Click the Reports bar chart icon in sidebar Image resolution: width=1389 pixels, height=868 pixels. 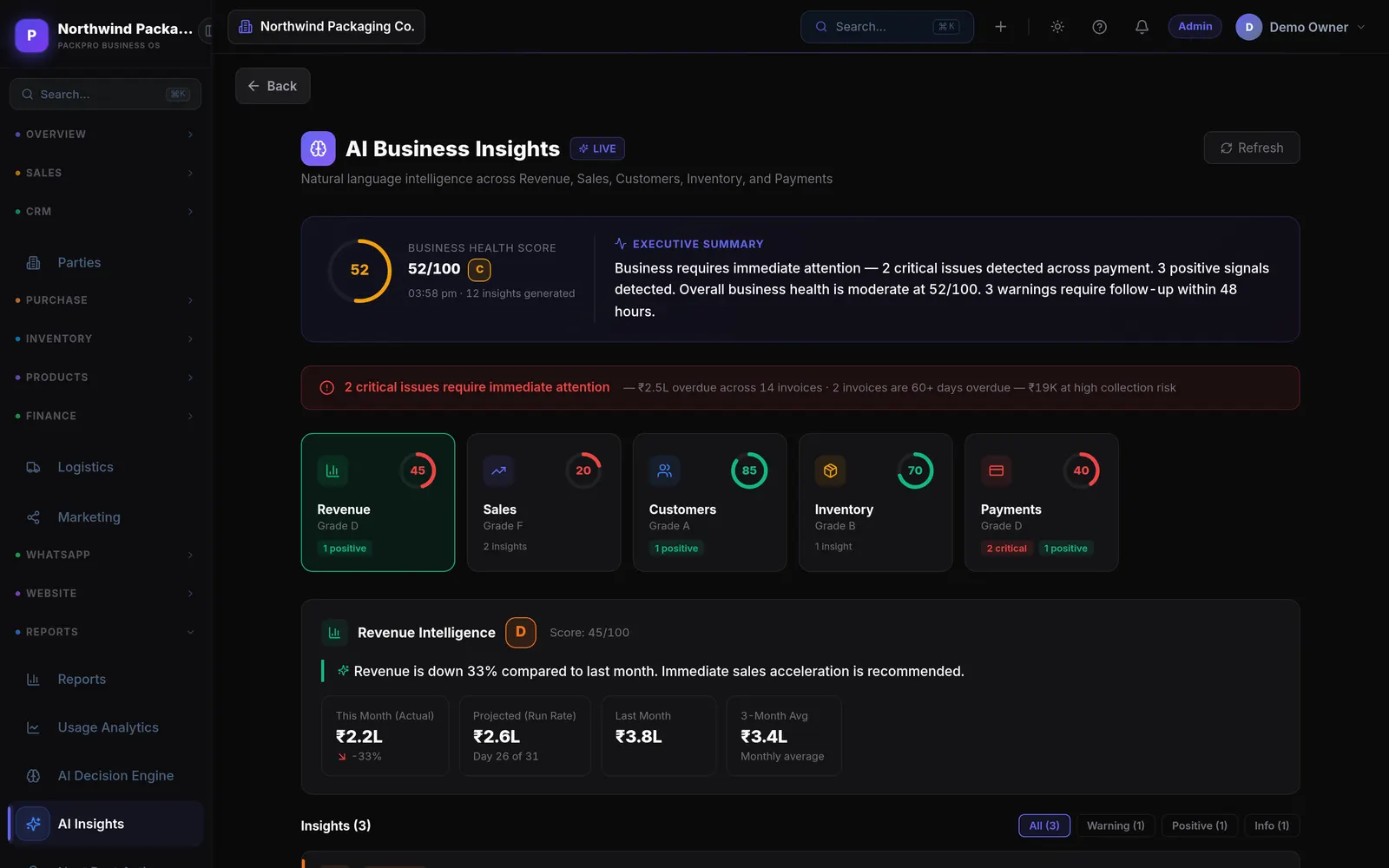coord(33,680)
